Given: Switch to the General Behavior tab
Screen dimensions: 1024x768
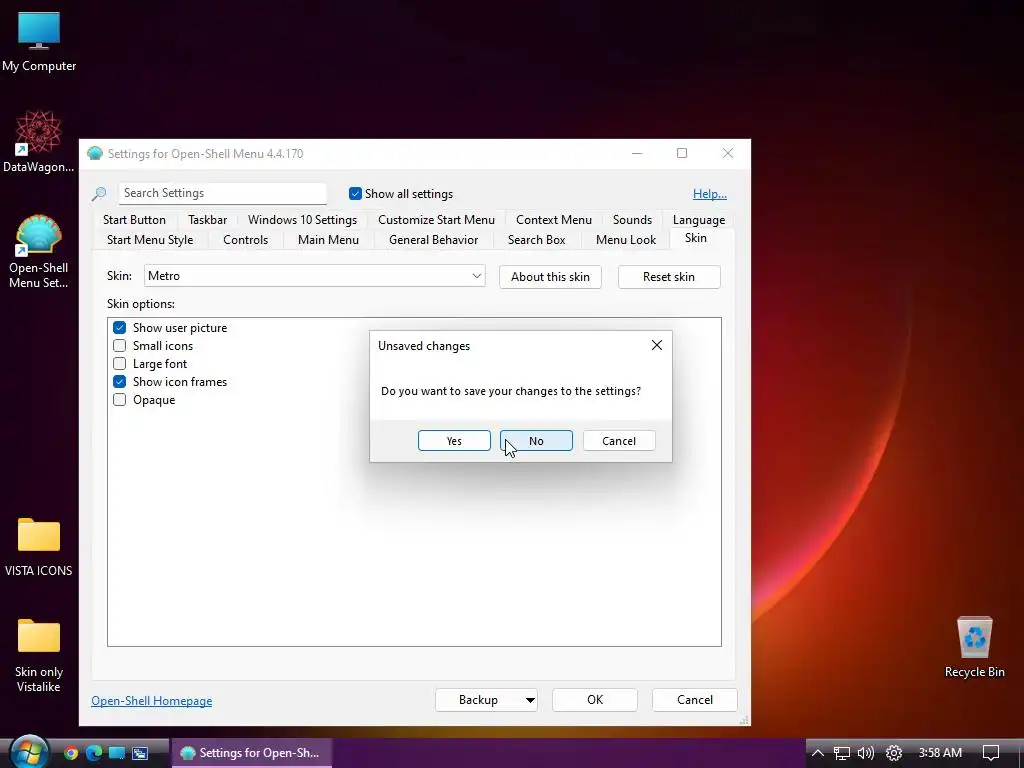Looking at the screenshot, I should coord(434,240).
